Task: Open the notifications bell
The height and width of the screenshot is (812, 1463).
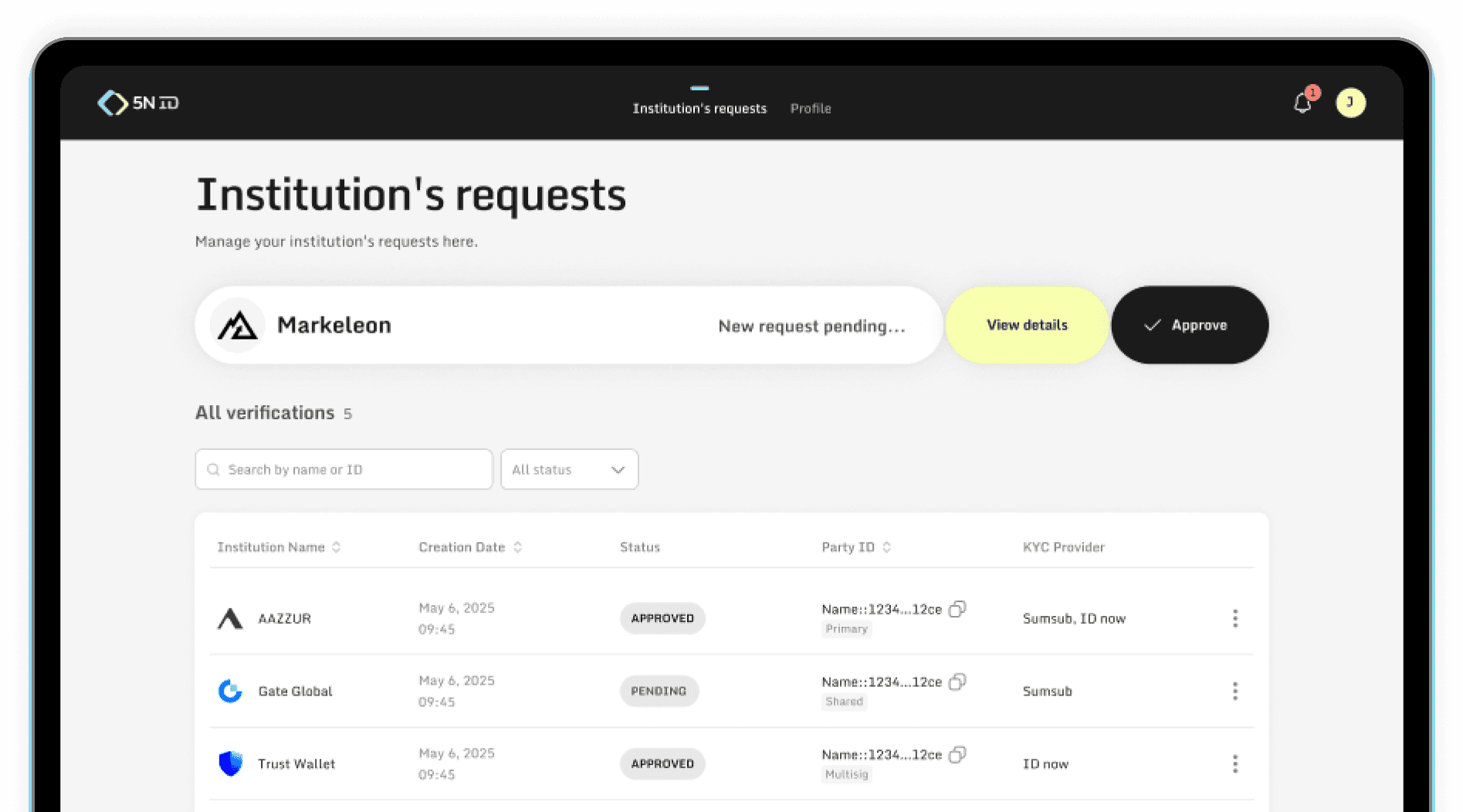Action: pos(1302,103)
